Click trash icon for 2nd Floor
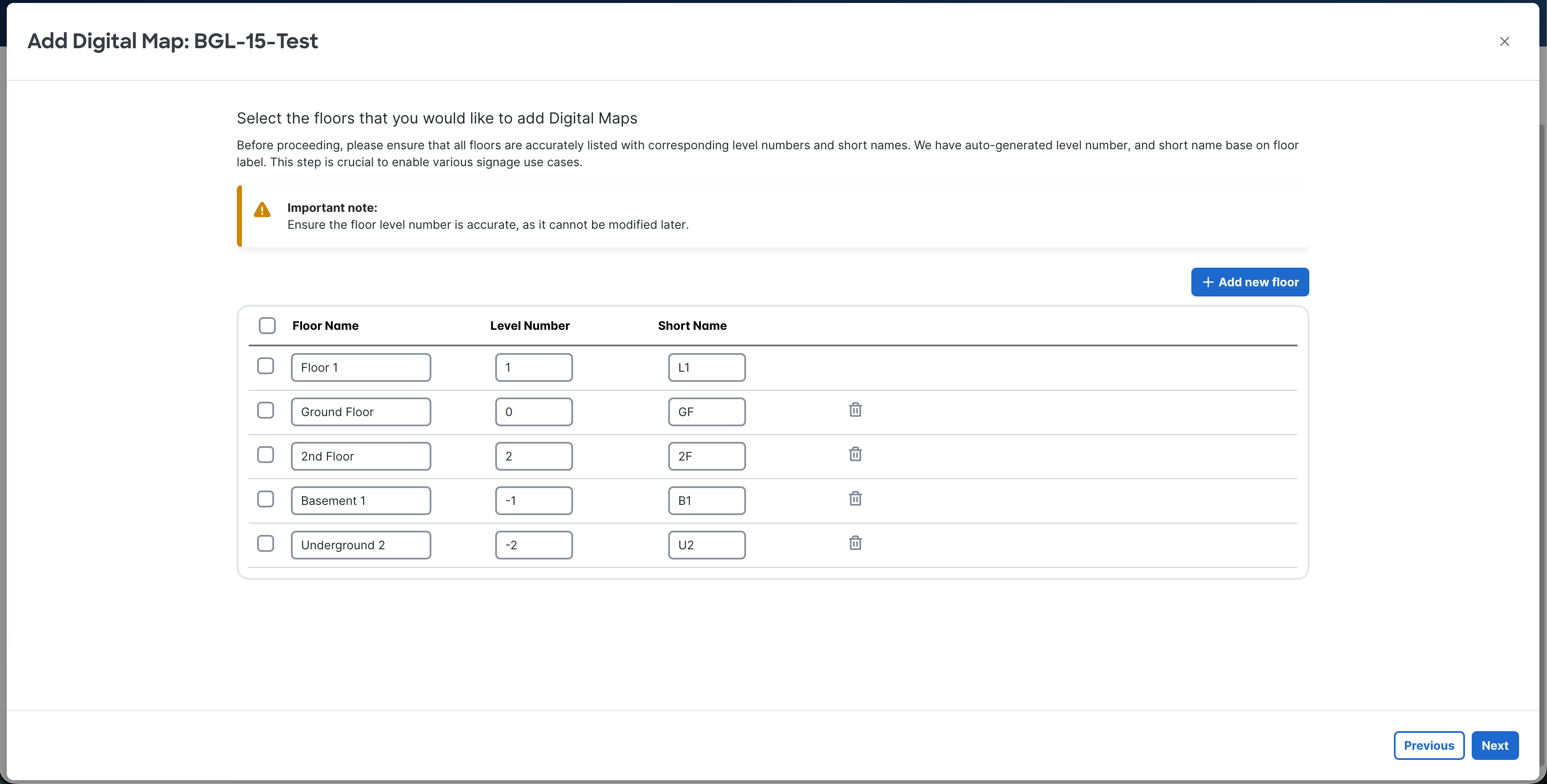This screenshot has height=784, width=1547. pyautogui.click(x=855, y=455)
